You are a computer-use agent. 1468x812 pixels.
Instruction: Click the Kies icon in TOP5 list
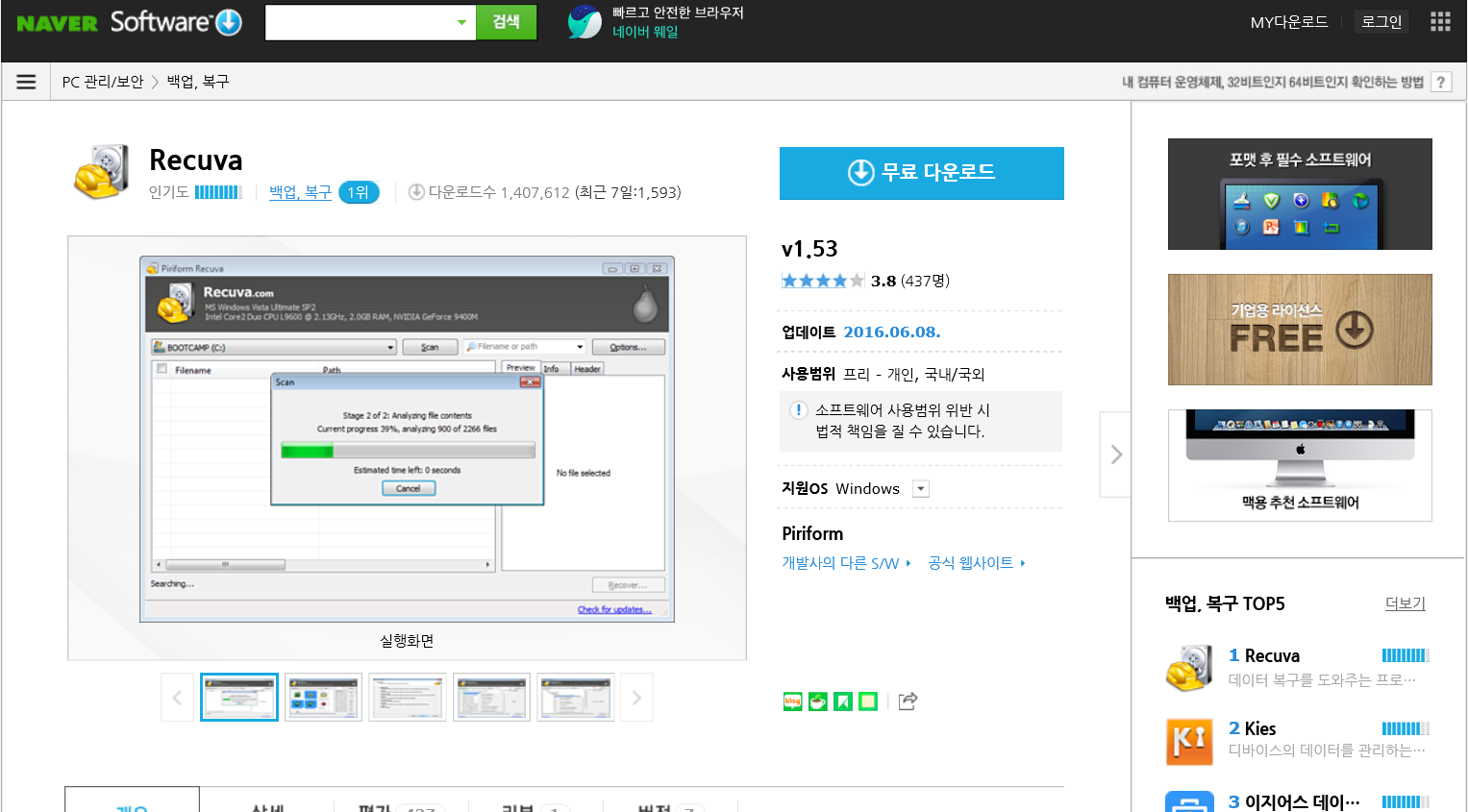coord(1189,742)
